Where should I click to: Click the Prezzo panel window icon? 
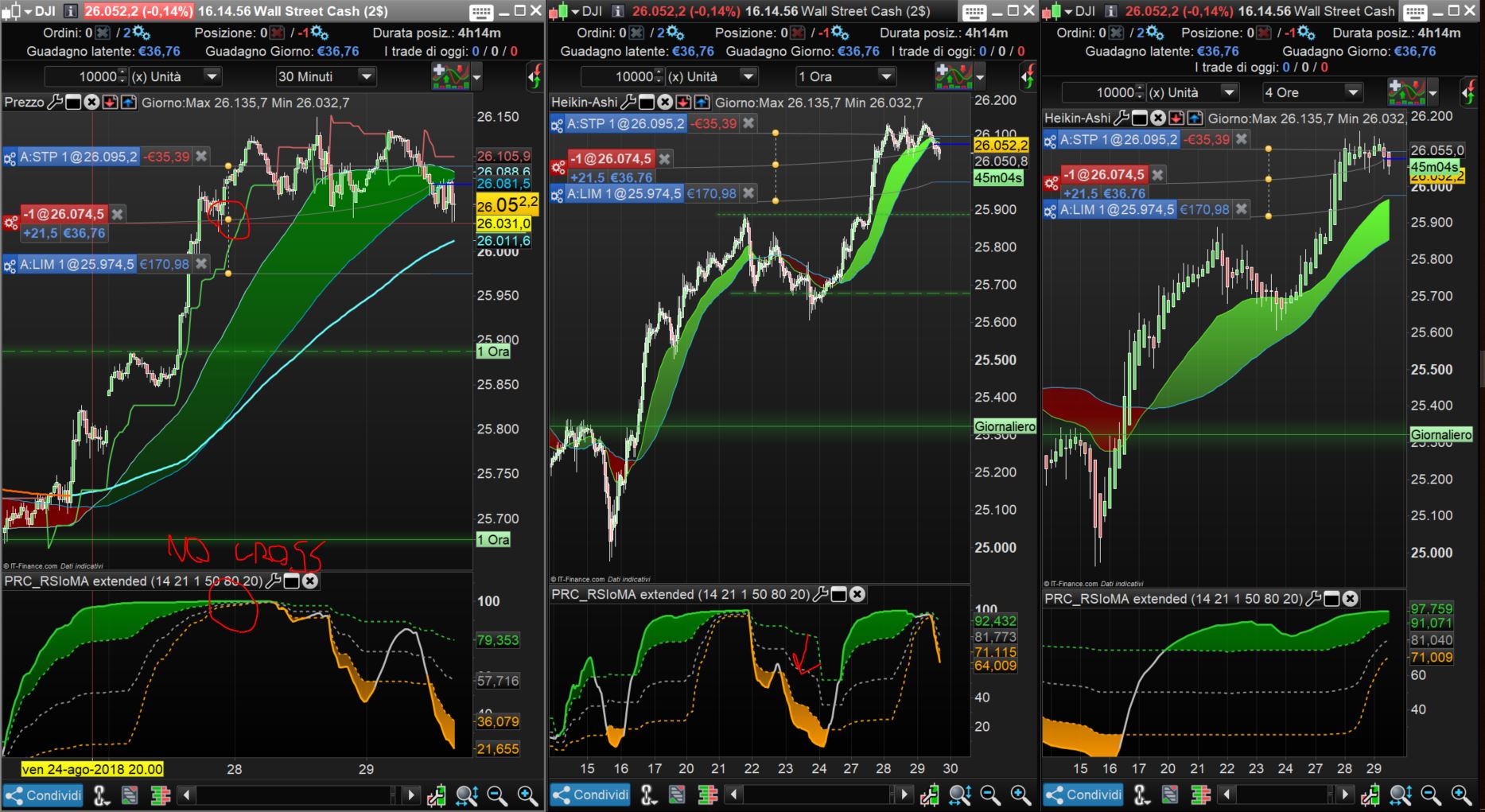pos(73,103)
